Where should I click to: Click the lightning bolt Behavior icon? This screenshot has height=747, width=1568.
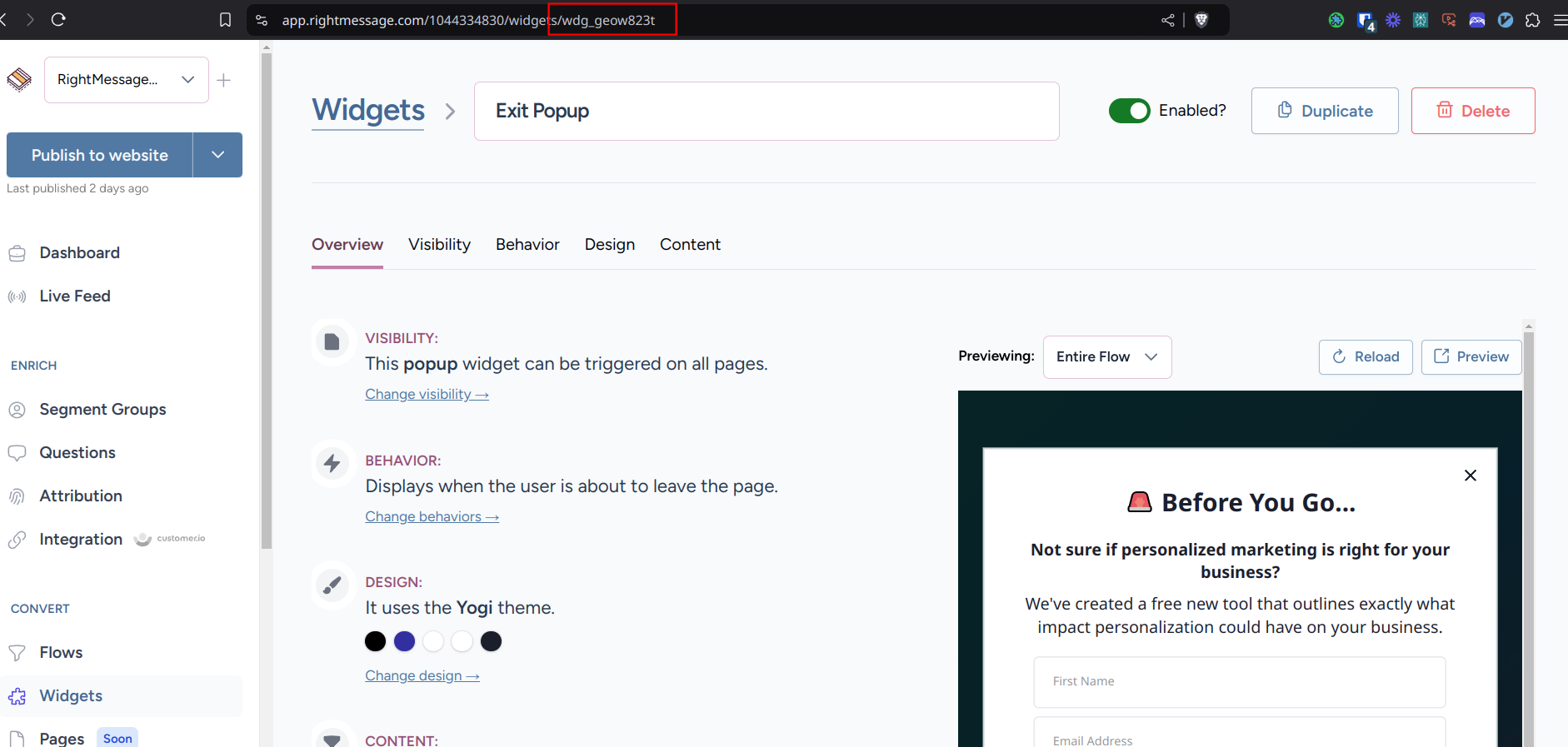pyautogui.click(x=332, y=463)
